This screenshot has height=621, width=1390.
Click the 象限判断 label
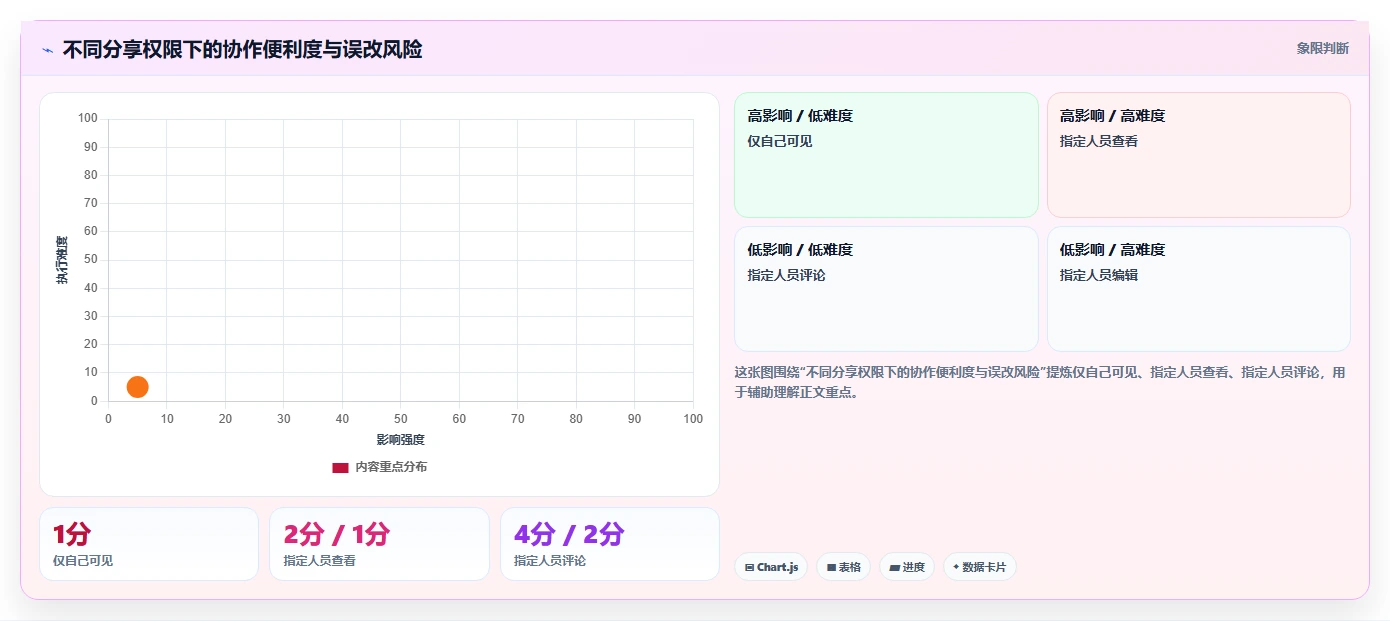[1323, 48]
